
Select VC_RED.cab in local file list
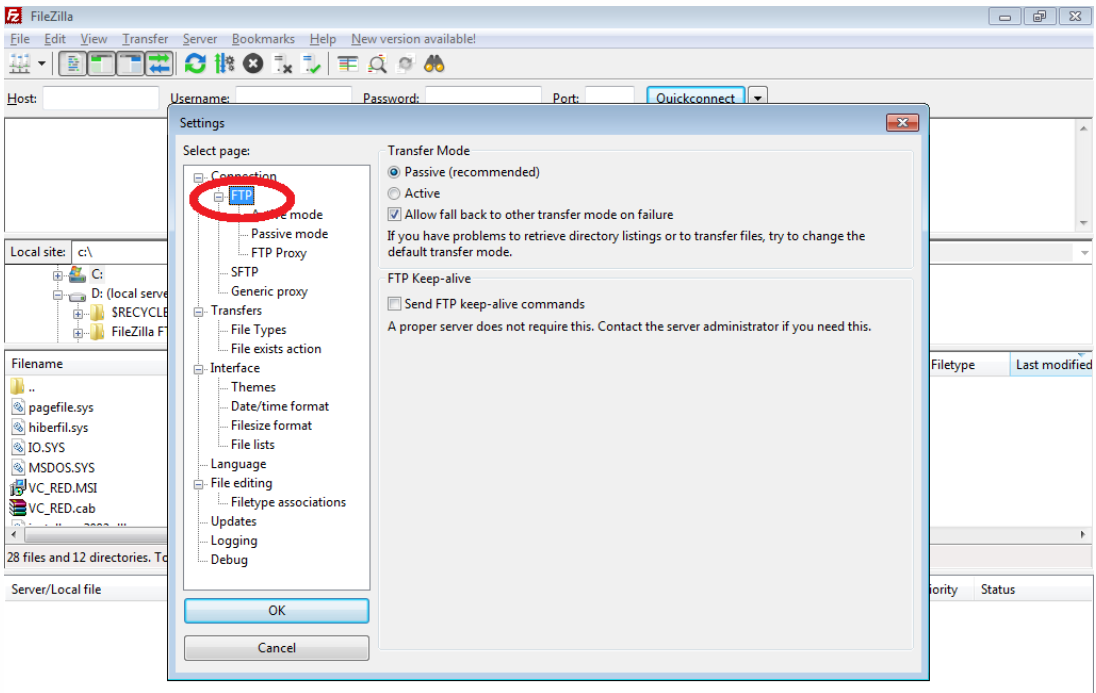coord(62,509)
